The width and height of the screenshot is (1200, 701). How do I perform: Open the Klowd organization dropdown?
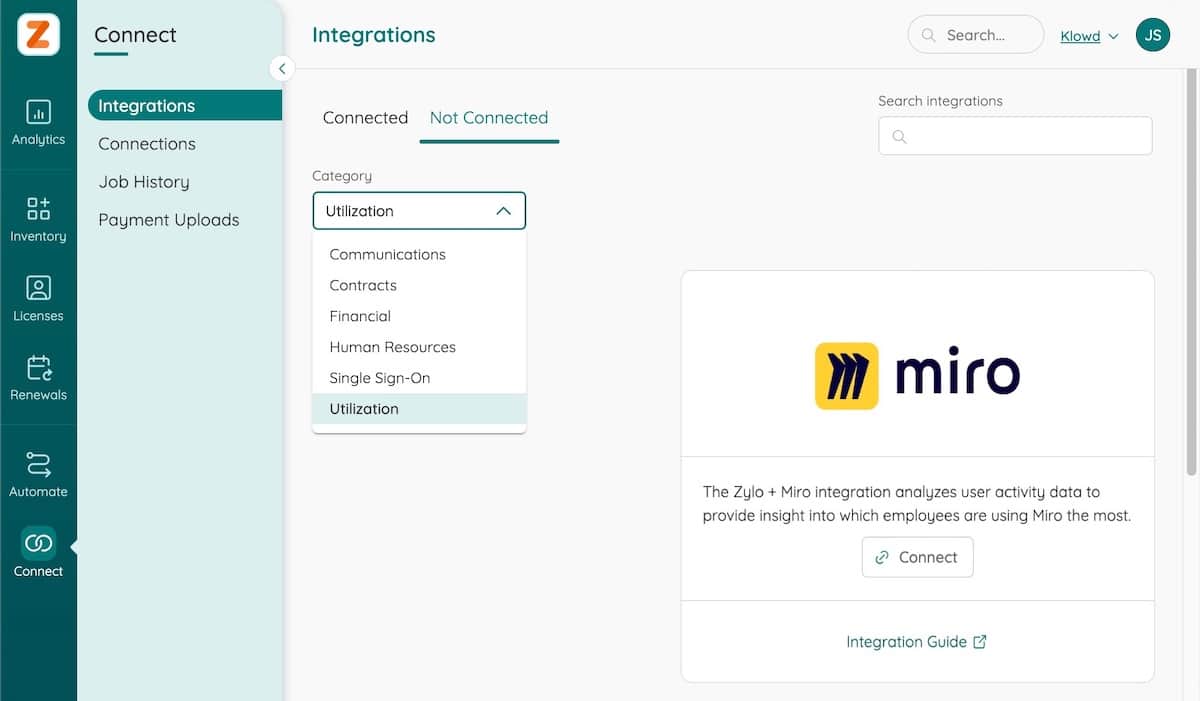coord(1087,35)
